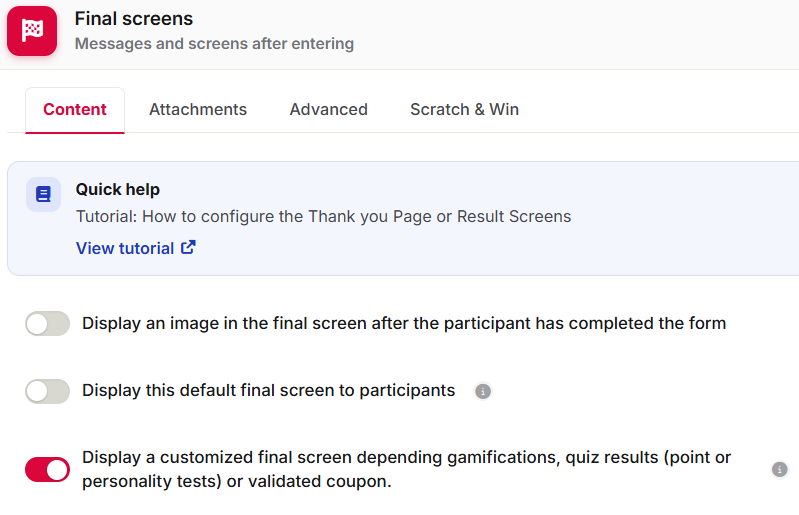Disable the customized final screen toggle
The width and height of the screenshot is (799, 515).
(x=47, y=469)
